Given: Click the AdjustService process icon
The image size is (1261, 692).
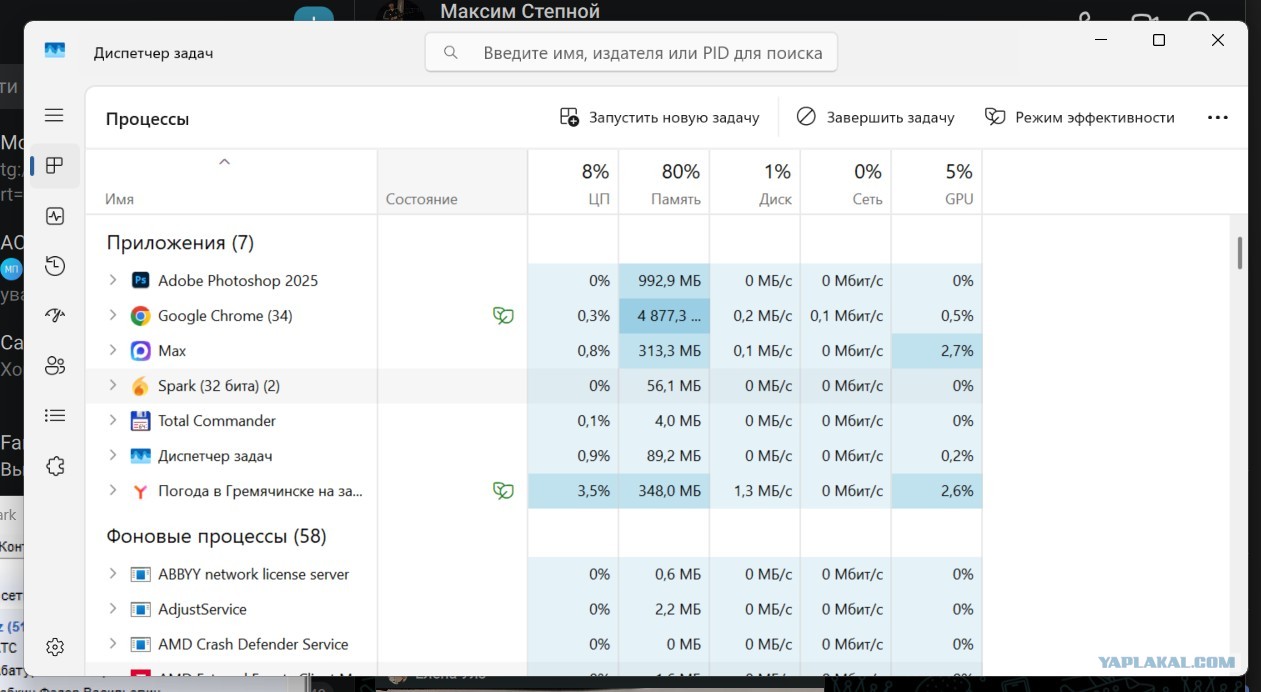Looking at the screenshot, I should [x=141, y=609].
